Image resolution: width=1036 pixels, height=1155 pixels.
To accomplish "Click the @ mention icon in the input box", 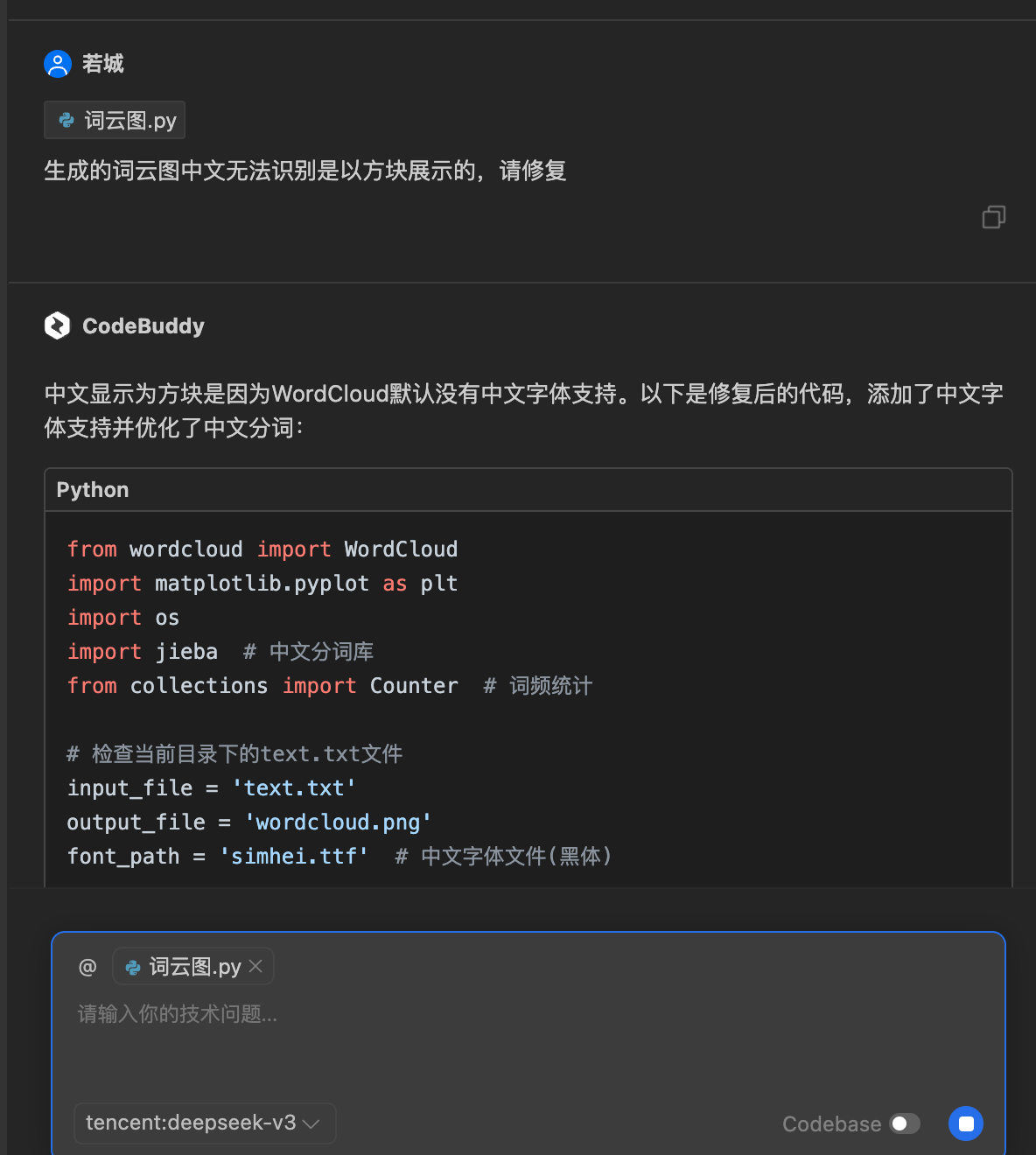I will (x=87, y=966).
